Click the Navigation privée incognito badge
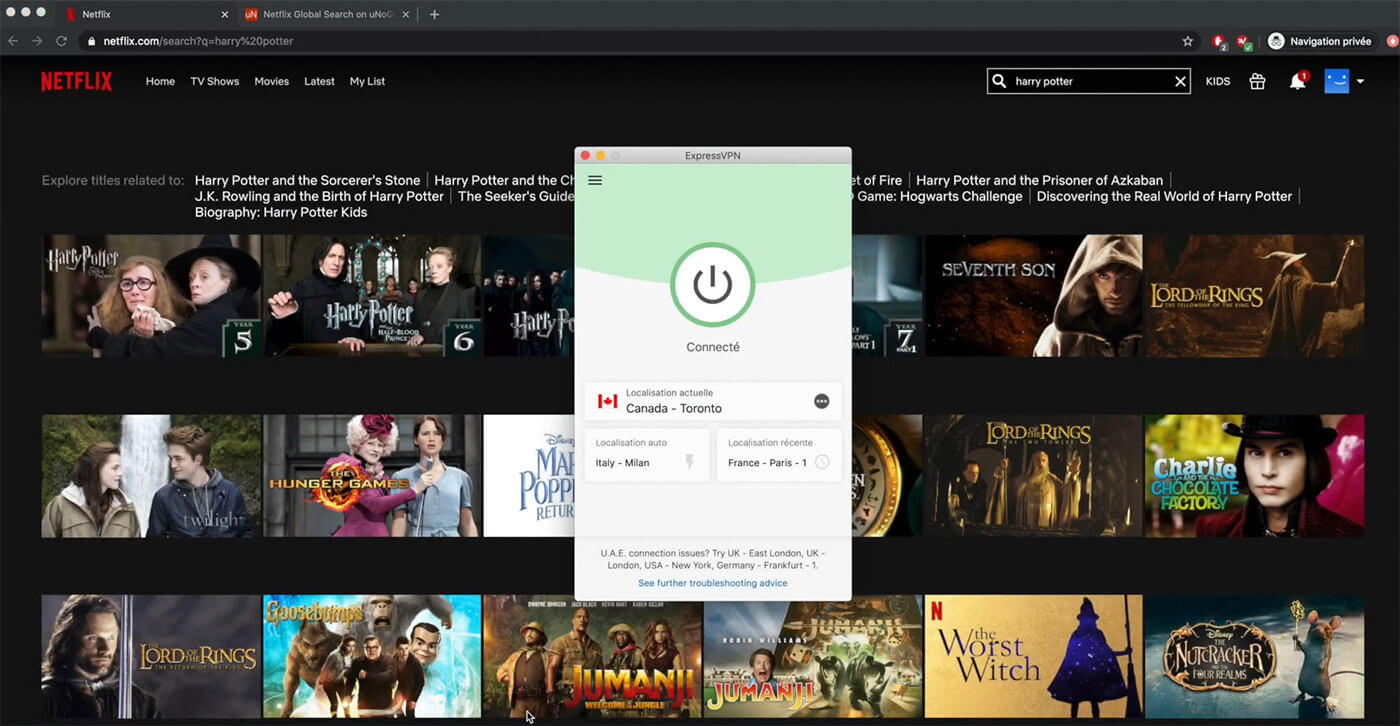The image size is (1400, 726). (1319, 41)
